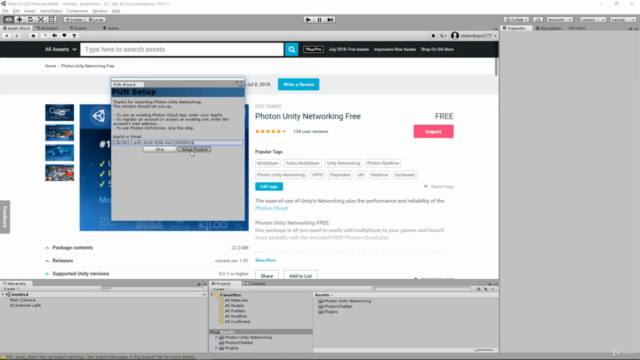The image size is (640, 360).
Task: Open the Layers dropdown
Action: [x=592, y=20]
